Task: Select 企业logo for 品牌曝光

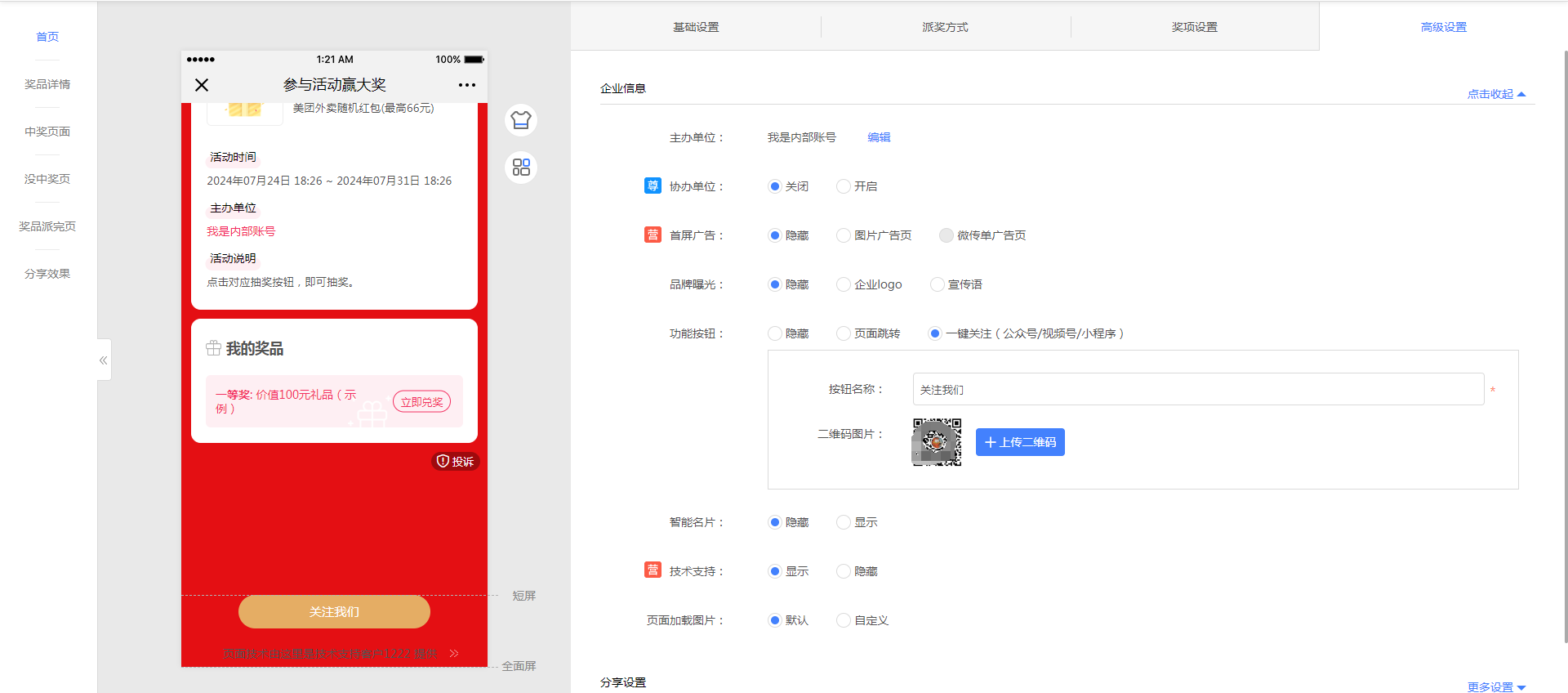Action: 844,284
